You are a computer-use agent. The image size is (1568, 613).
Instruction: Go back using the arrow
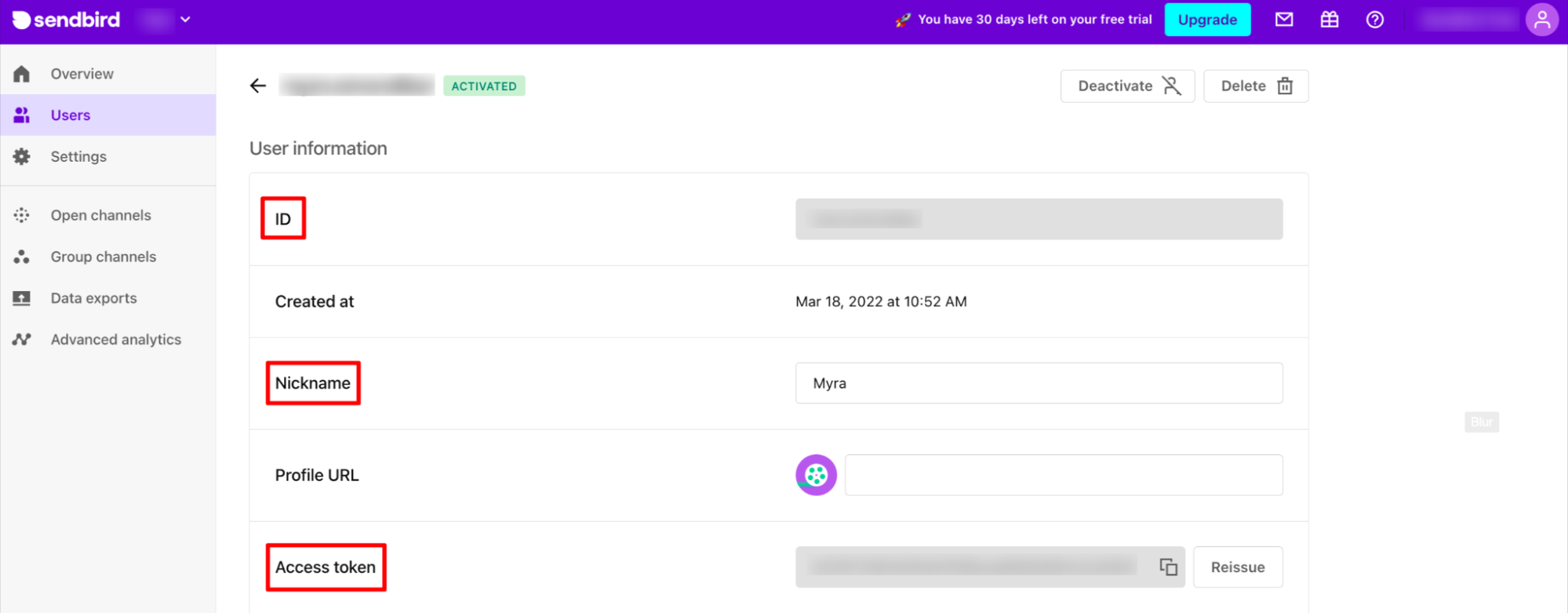click(x=258, y=86)
